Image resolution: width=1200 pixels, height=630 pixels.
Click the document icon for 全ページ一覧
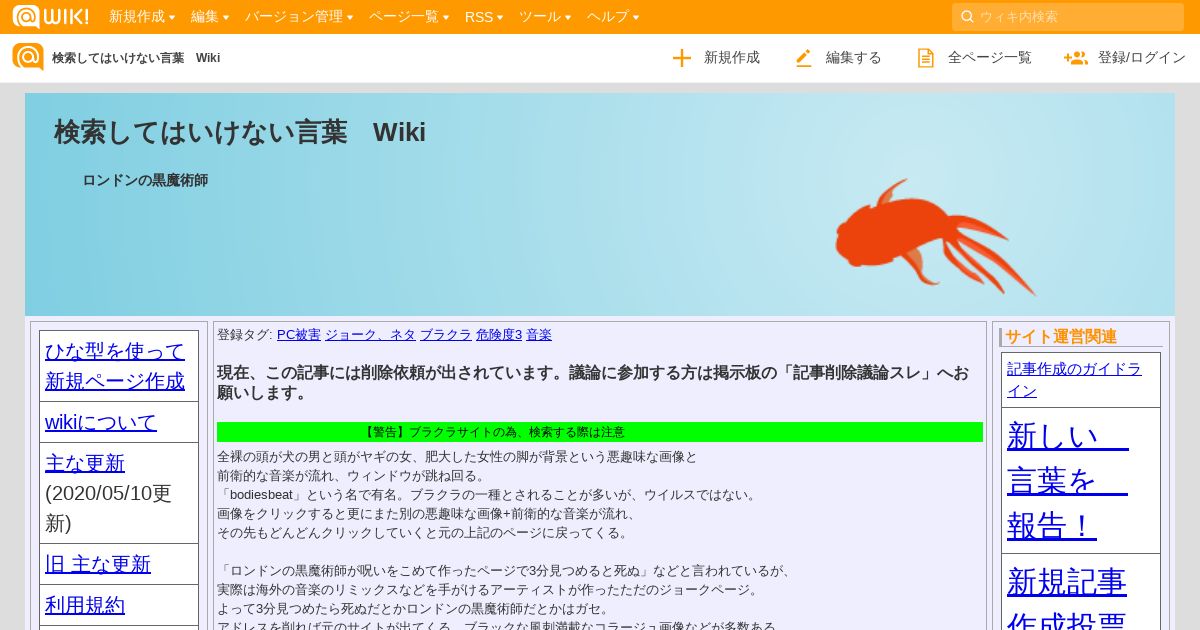[926, 58]
